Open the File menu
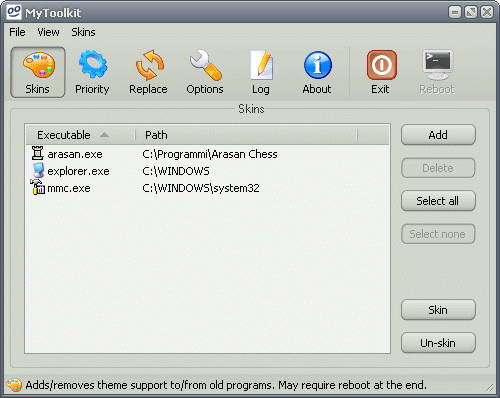Image resolution: width=500 pixels, height=398 pixels. [x=17, y=32]
